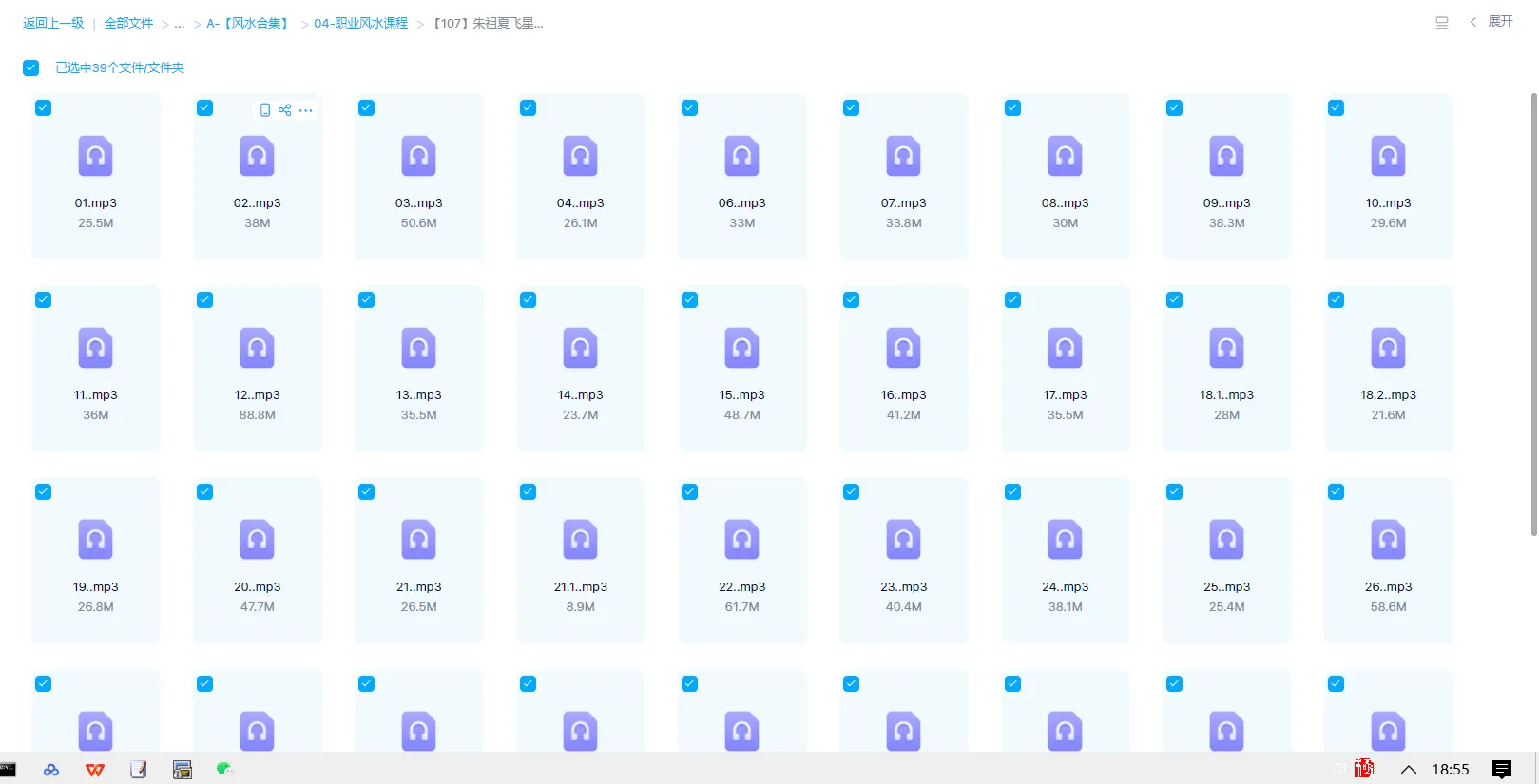Uncheck the 22..mp3 checkbox
Viewport: 1539px width, 784px height.
pyautogui.click(x=689, y=492)
